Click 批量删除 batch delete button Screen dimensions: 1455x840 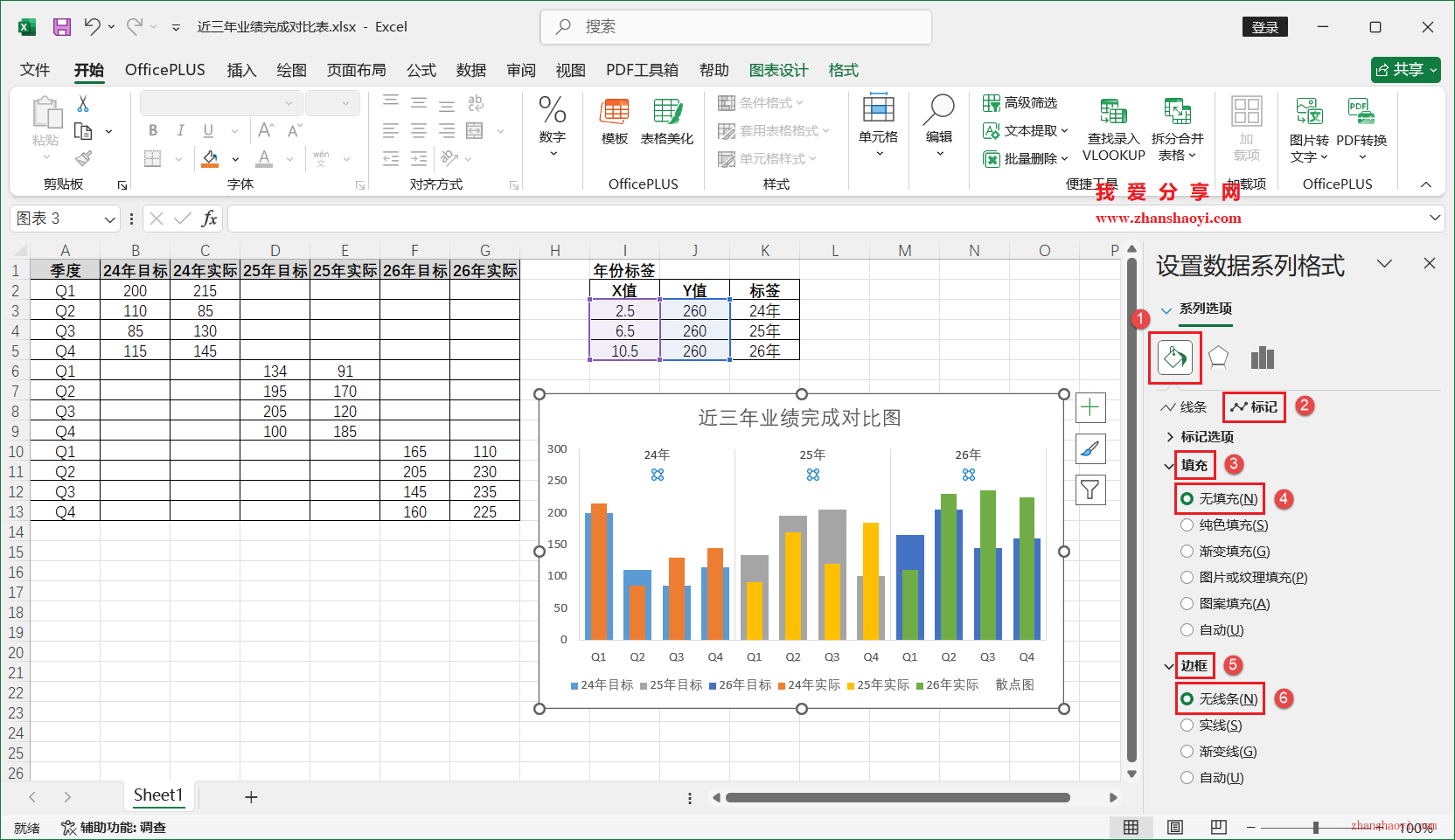[x=1026, y=159]
